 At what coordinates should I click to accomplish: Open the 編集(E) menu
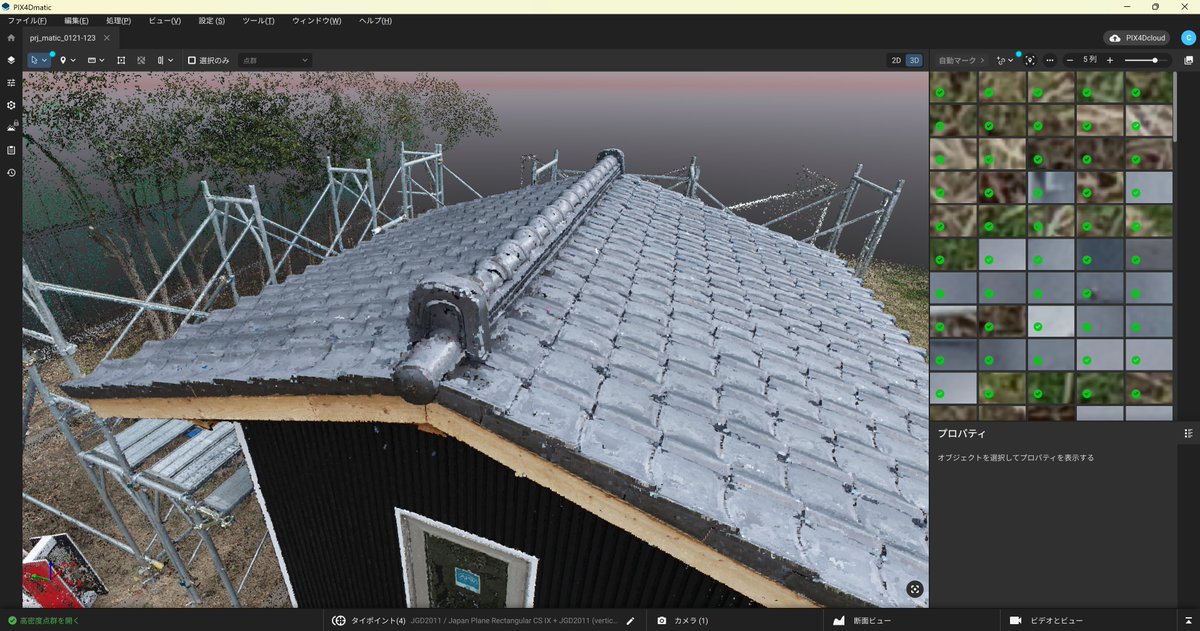[76, 21]
